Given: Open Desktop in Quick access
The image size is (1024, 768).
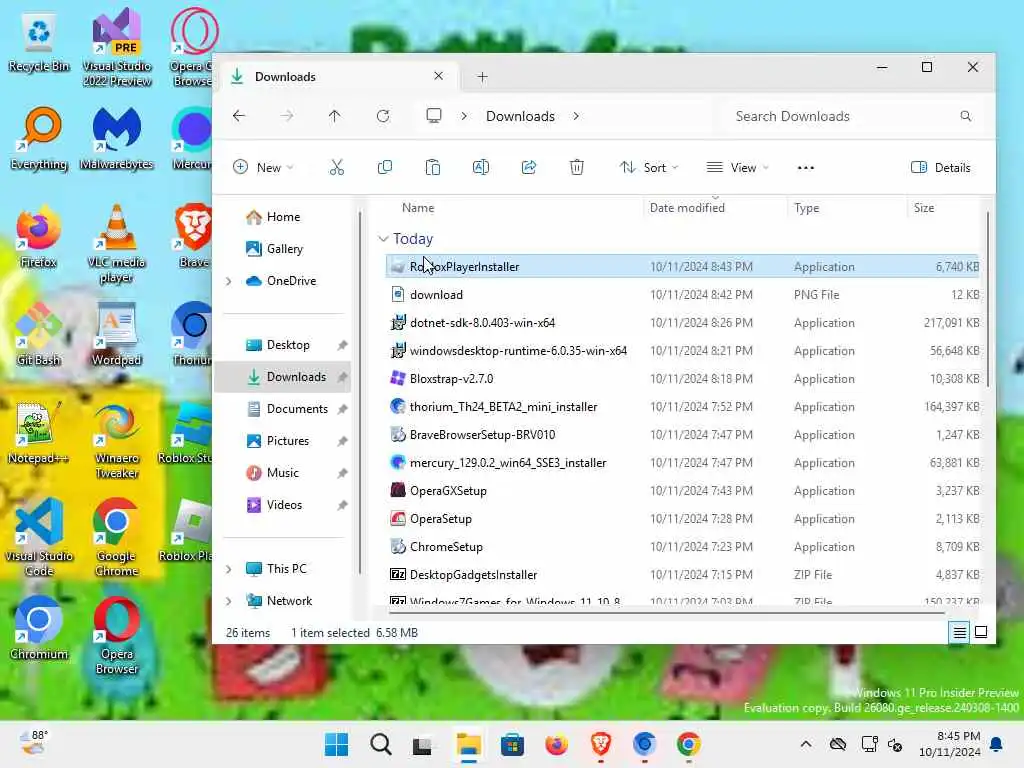Looking at the screenshot, I should click(288, 345).
